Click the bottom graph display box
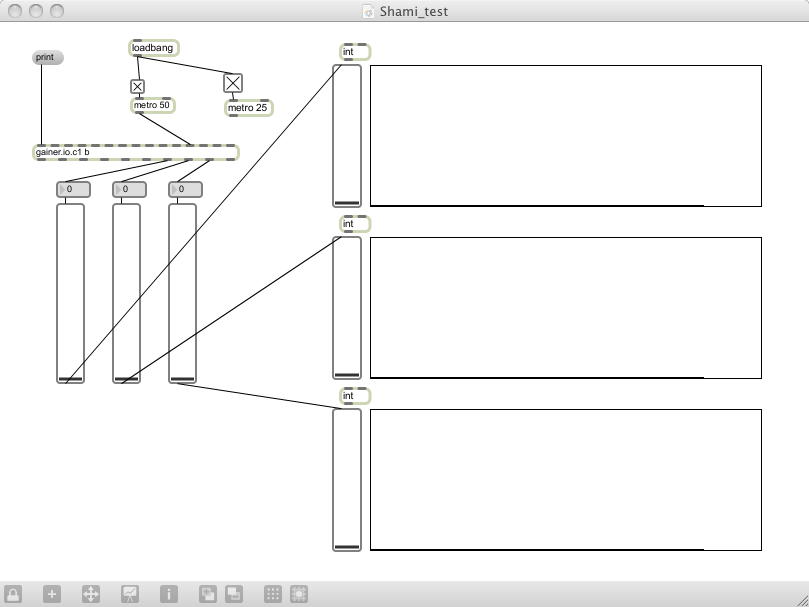This screenshot has width=809, height=607. (566, 480)
